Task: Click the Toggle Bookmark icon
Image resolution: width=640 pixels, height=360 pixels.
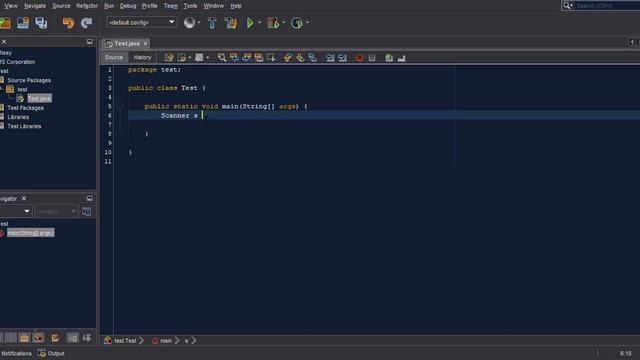Action: coord(312,58)
